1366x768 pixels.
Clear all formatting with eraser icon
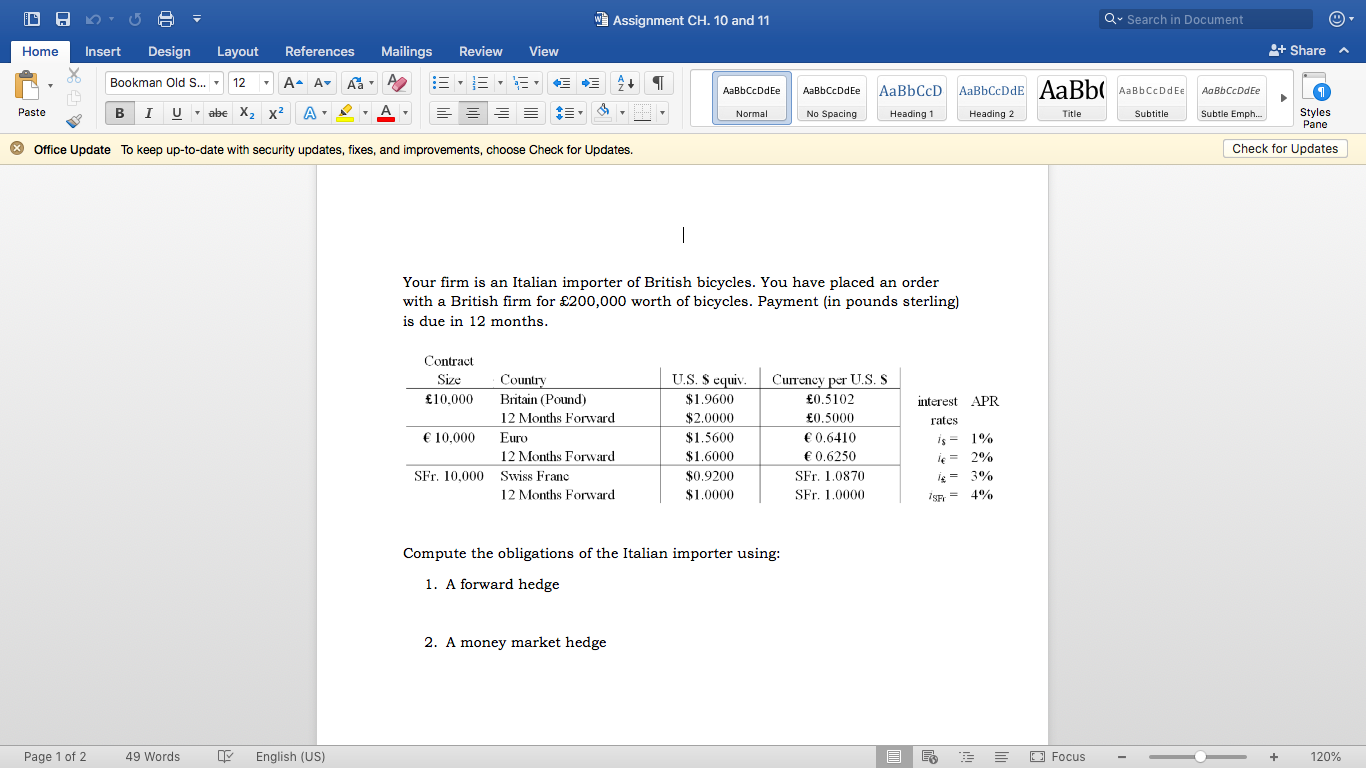397,83
